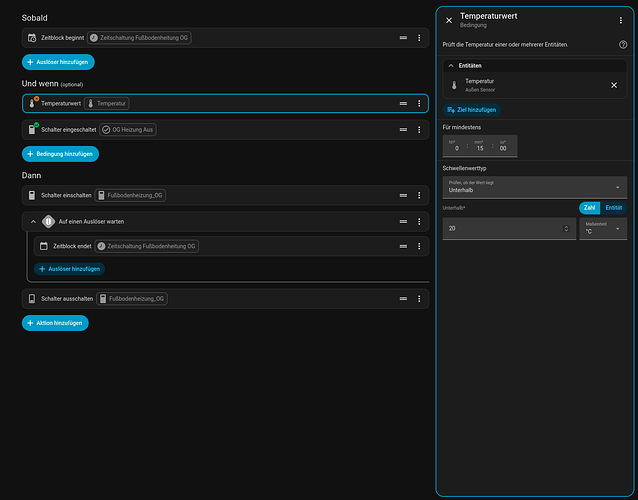Open the three-dot menu of Zeitblock endet
This screenshot has height=500, width=638.
(419, 246)
